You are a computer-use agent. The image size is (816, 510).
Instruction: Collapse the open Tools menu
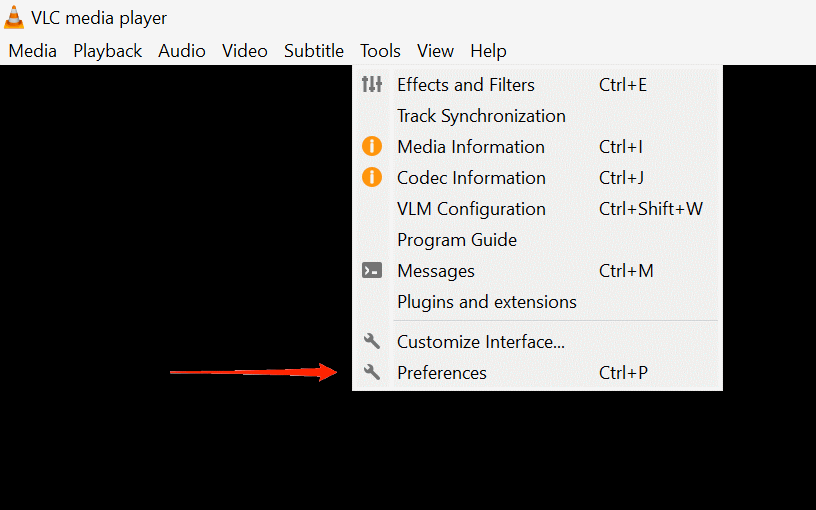pyautogui.click(x=381, y=51)
